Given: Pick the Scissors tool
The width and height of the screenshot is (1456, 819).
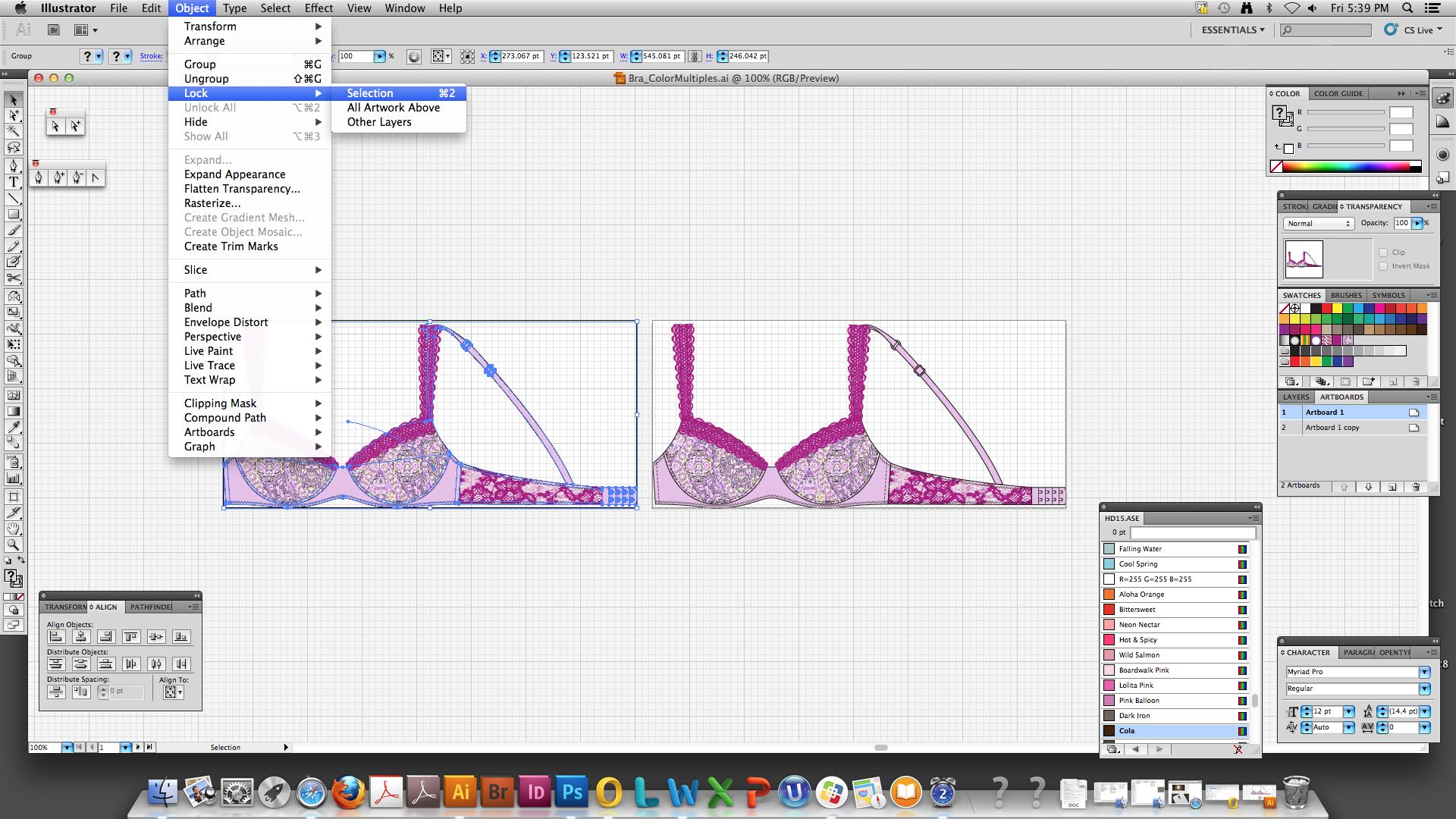Looking at the screenshot, I should pyautogui.click(x=13, y=278).
